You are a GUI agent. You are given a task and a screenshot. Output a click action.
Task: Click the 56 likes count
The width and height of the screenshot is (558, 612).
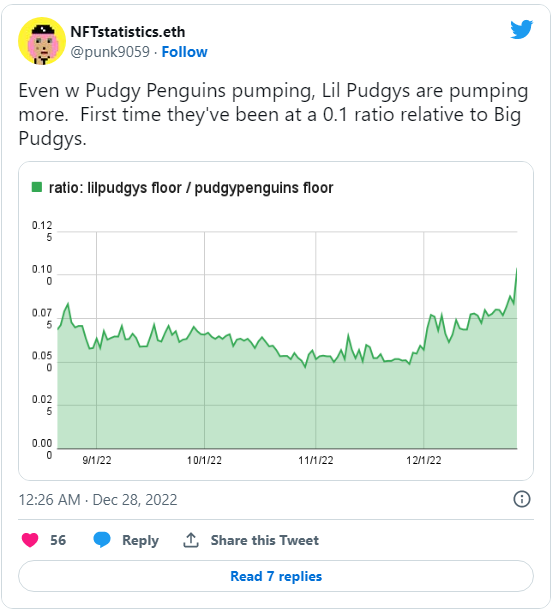coord(58,540)
